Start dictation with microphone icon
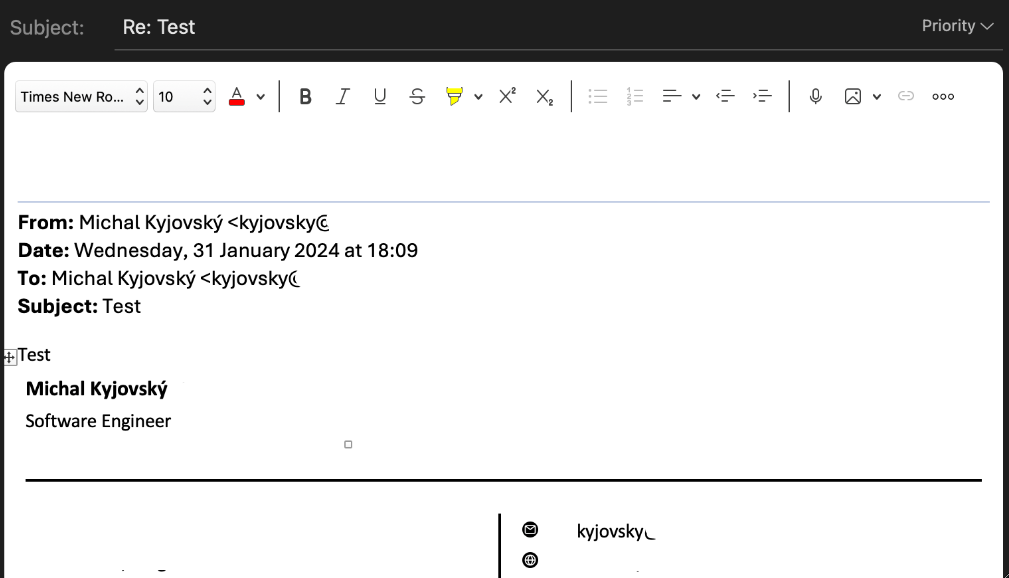The image size is (1009, 578). point(815,97)
